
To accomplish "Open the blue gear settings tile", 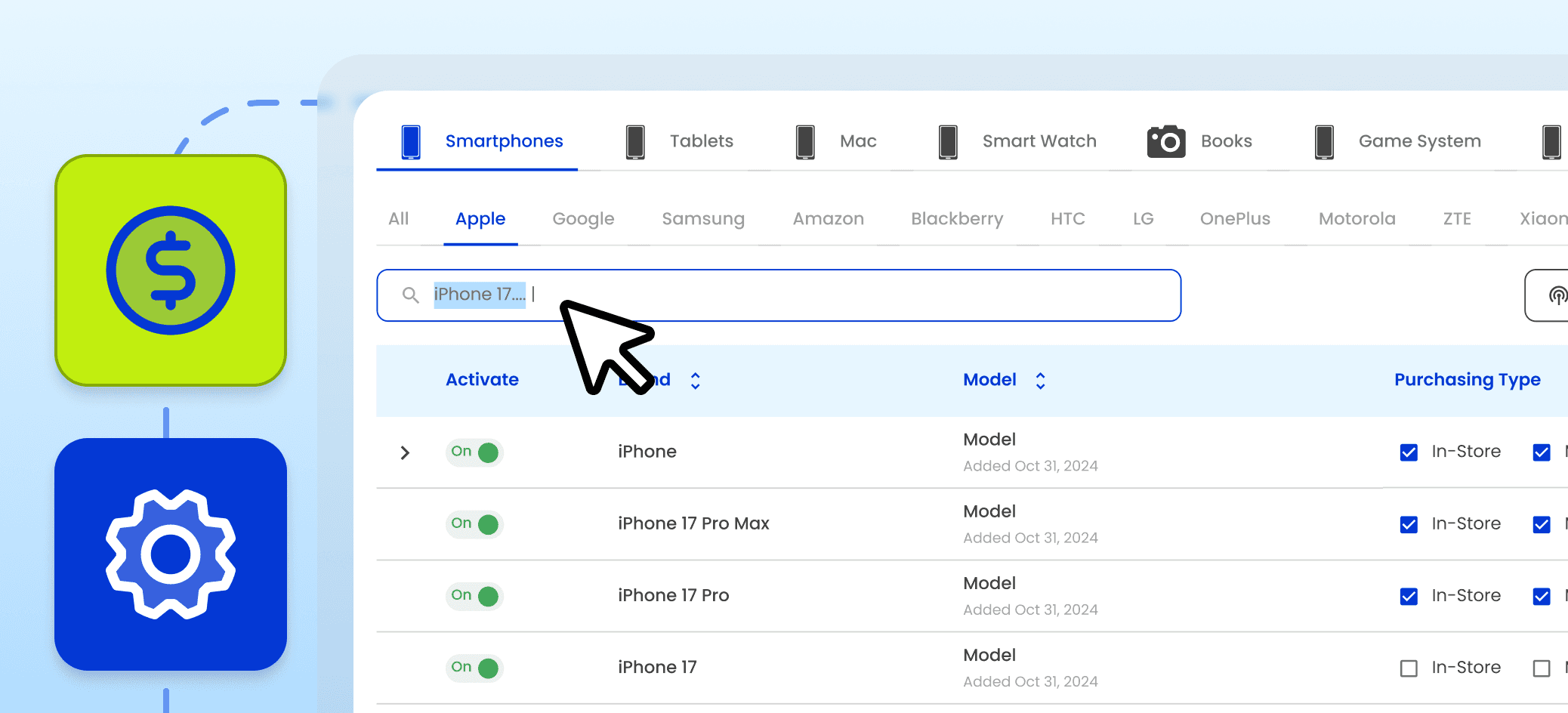I will point(171,554).
